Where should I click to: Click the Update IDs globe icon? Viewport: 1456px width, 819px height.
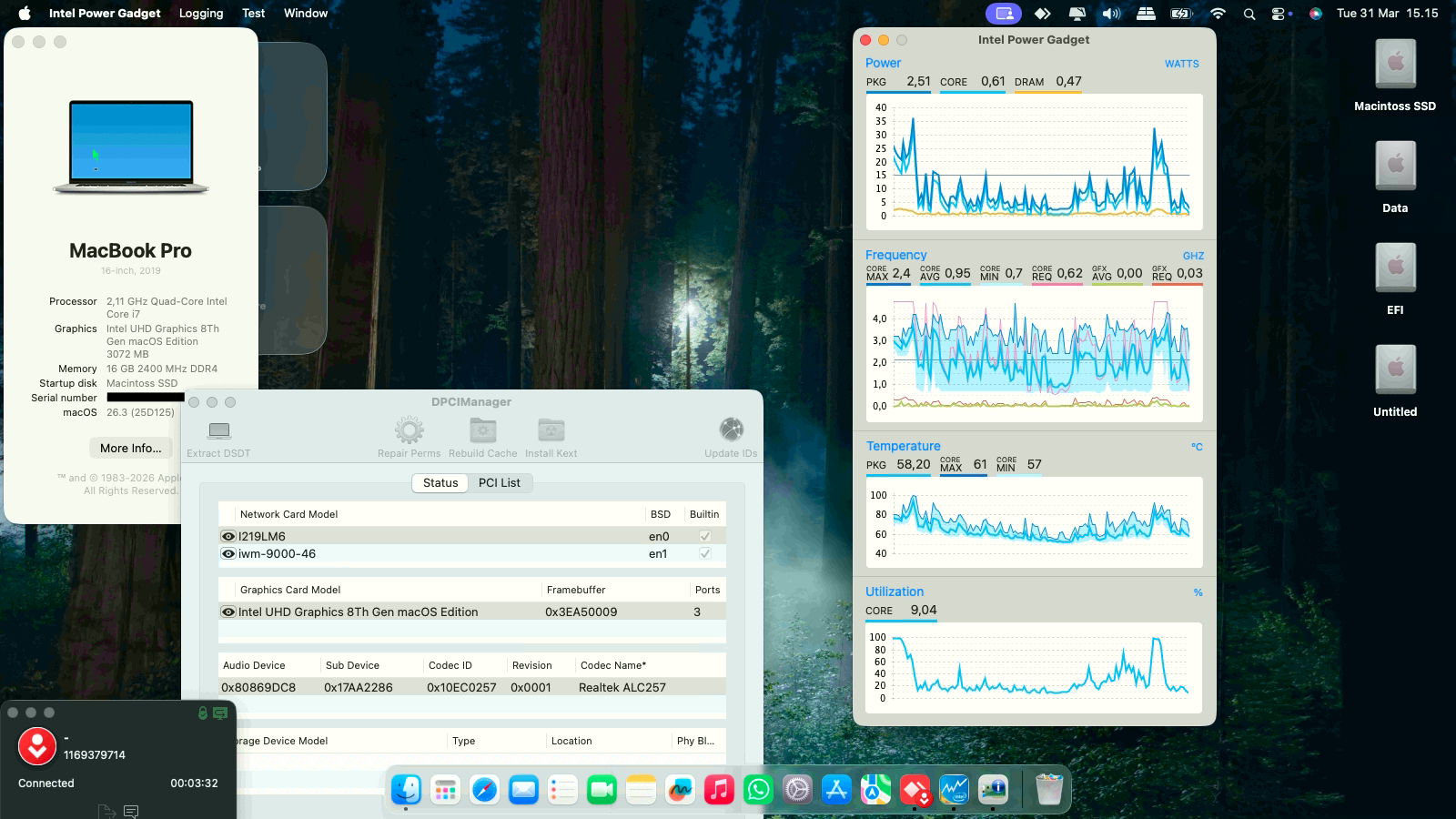coord(732,429)
